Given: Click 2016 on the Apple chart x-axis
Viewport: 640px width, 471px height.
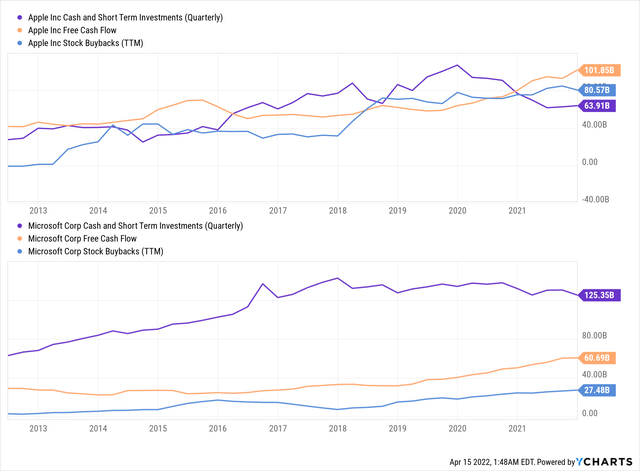Looking at the screenshot, I should click(218, 211).
